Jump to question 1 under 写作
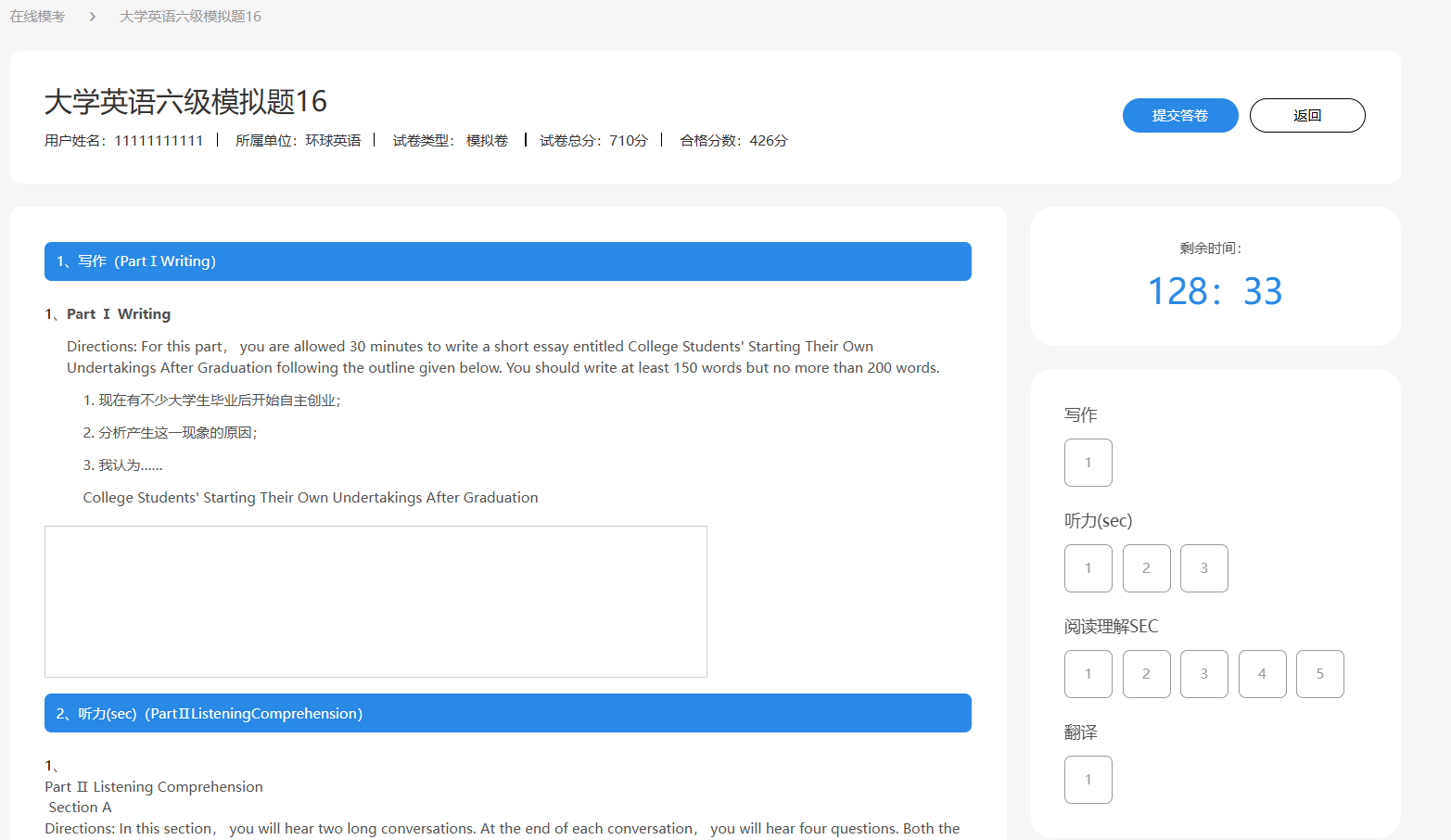Viewport: 1451px width, 840px height. (1088, 463)
